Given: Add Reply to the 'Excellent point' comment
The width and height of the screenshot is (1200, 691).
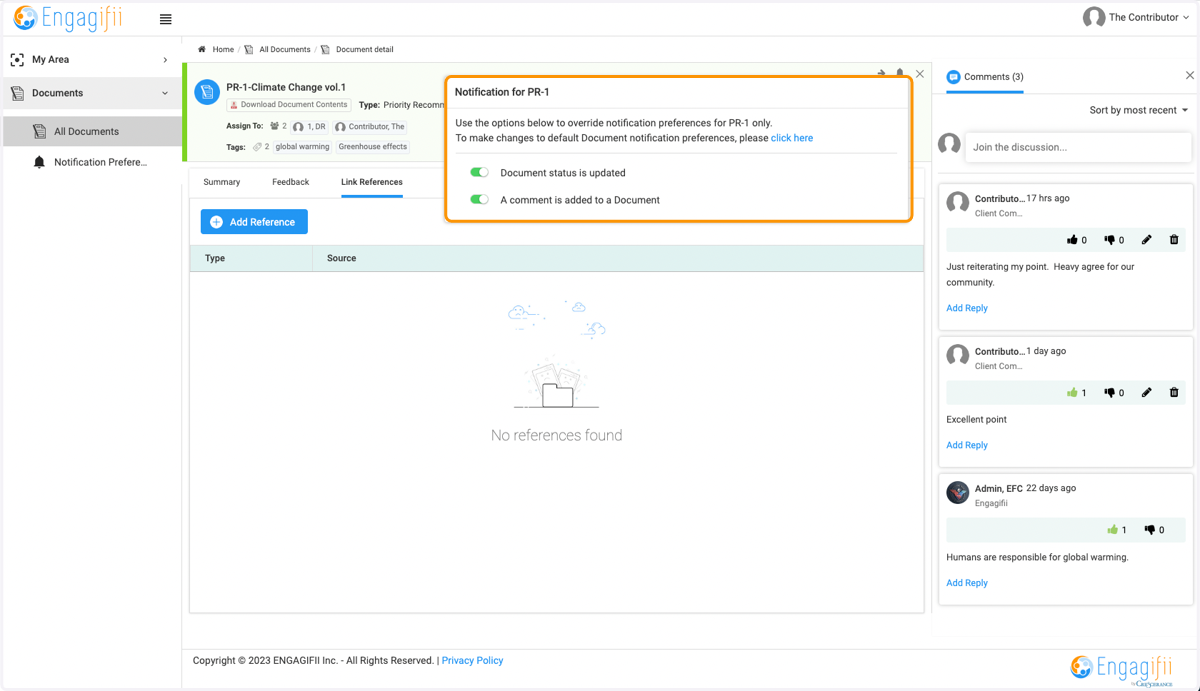Looking at the screenshot, I should point(967,445).
